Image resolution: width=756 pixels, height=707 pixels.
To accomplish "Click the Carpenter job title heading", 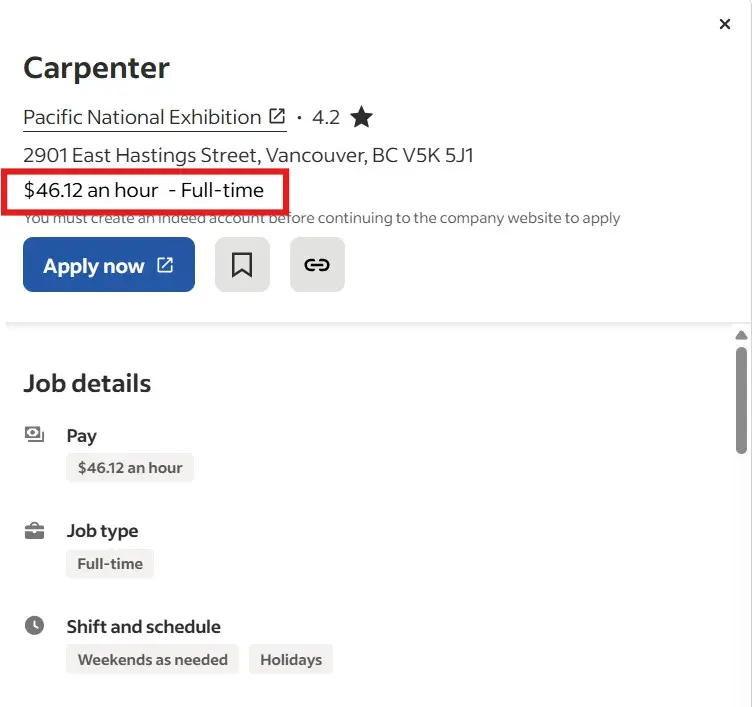I will [96, 68].
